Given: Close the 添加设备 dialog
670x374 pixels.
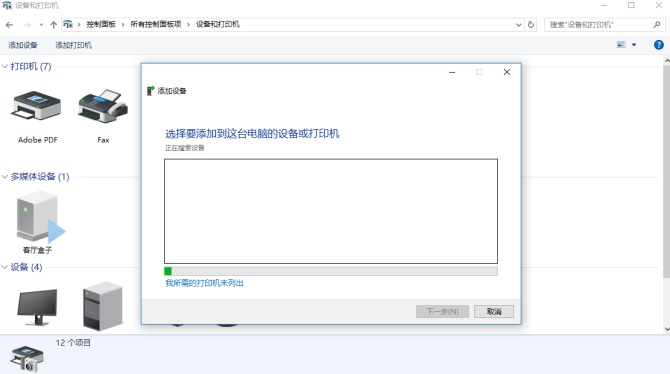Looking at the screenshot, I should point(507,72).
